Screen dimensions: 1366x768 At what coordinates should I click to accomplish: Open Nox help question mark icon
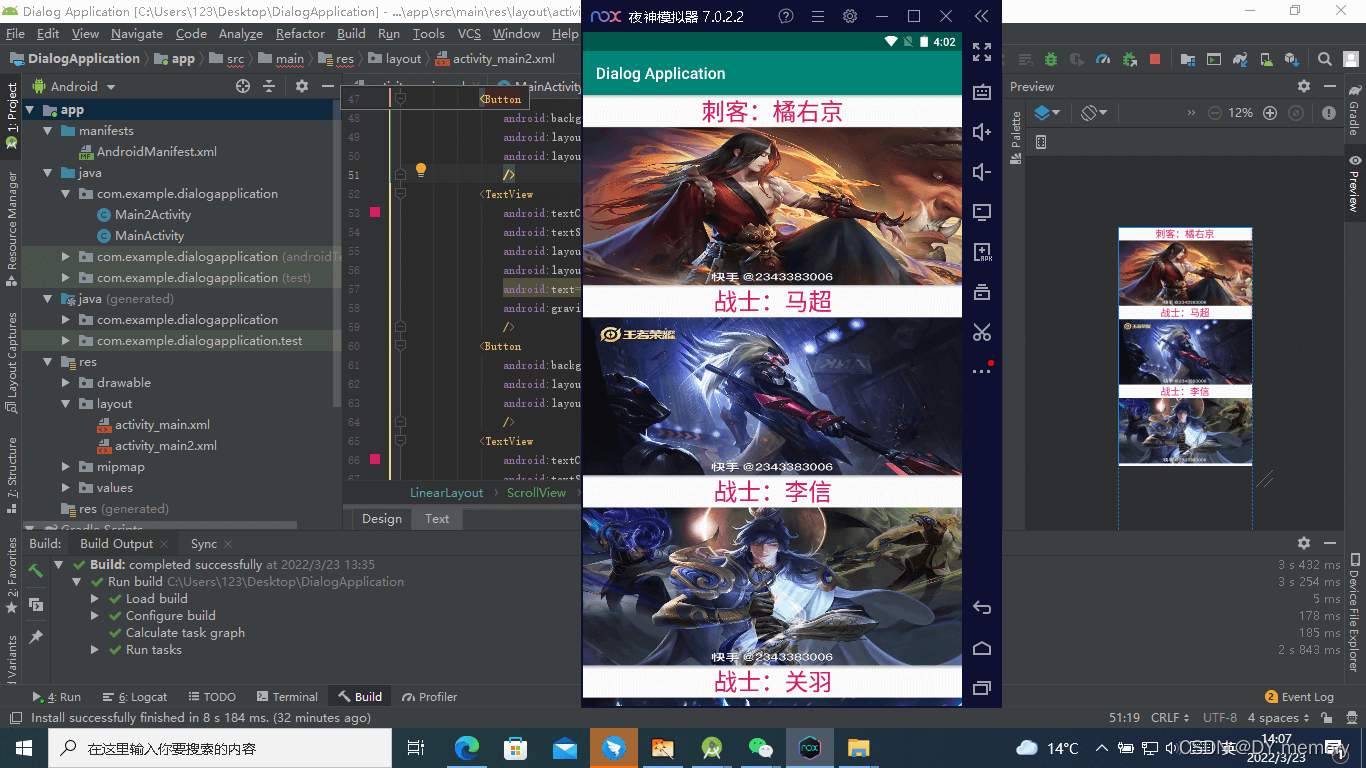[786, 17]
